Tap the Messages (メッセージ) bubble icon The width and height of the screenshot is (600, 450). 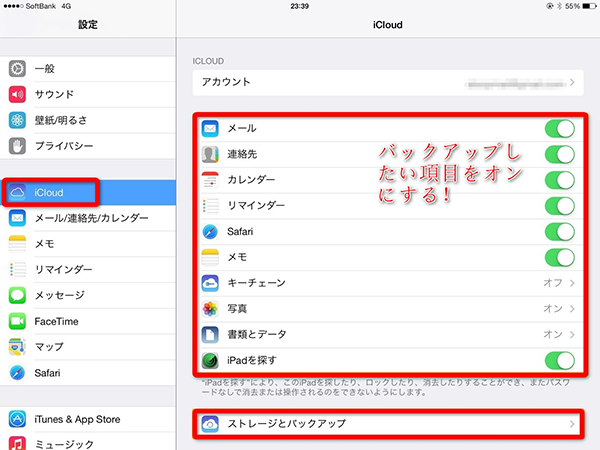[x=17, y=295]
